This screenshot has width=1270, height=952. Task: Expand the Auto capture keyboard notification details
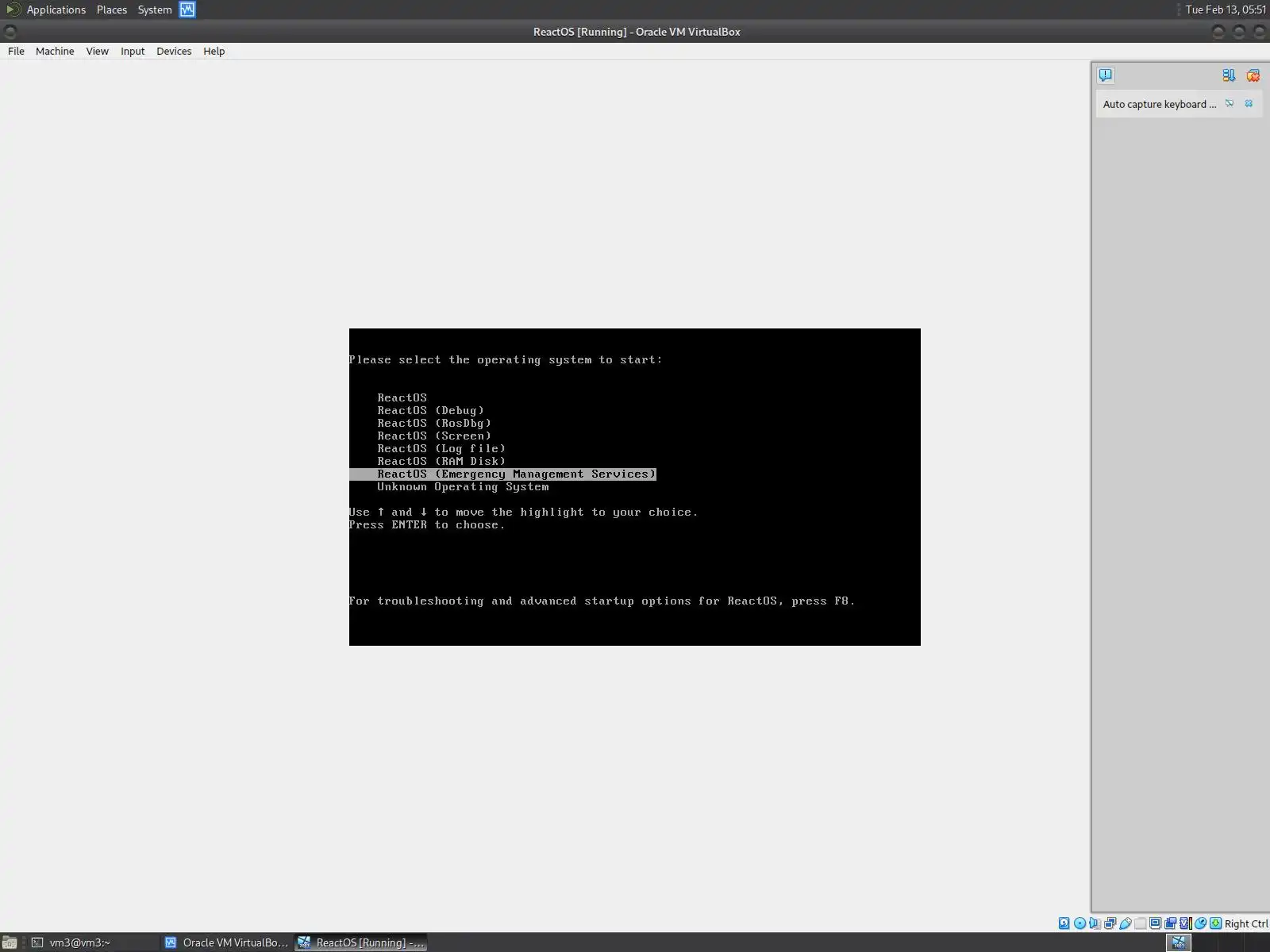tap(1230, 103)
